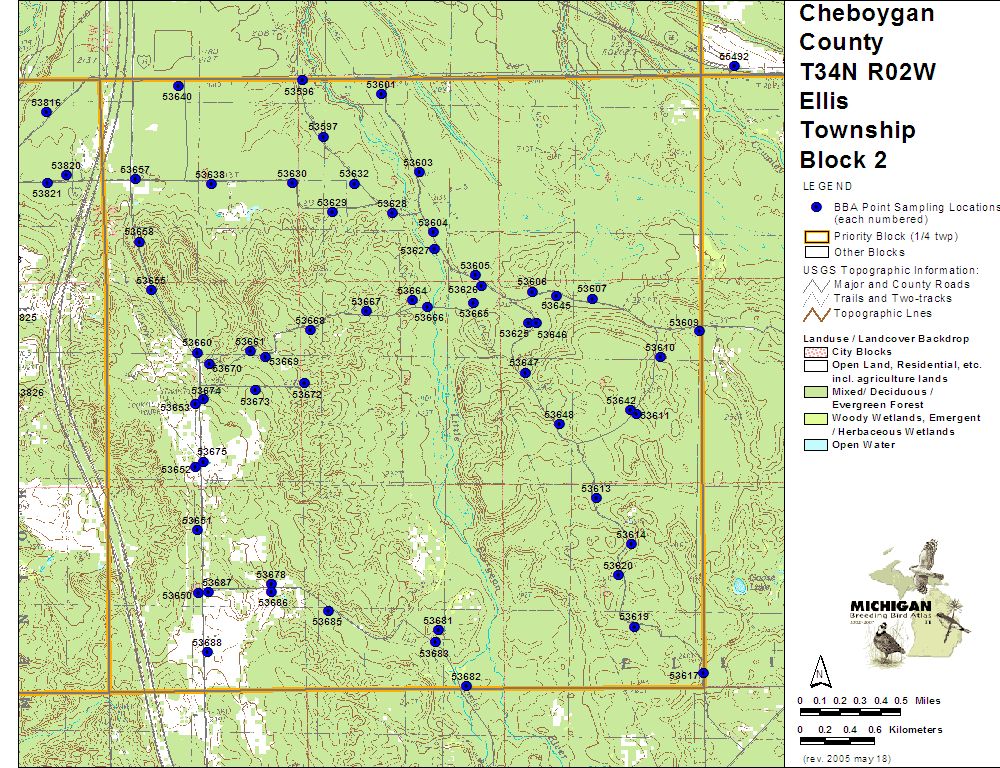This screenshot has width=1000, height=768.
Task: Click sampling point 53682 near bottom border
Action: point(466,685)
